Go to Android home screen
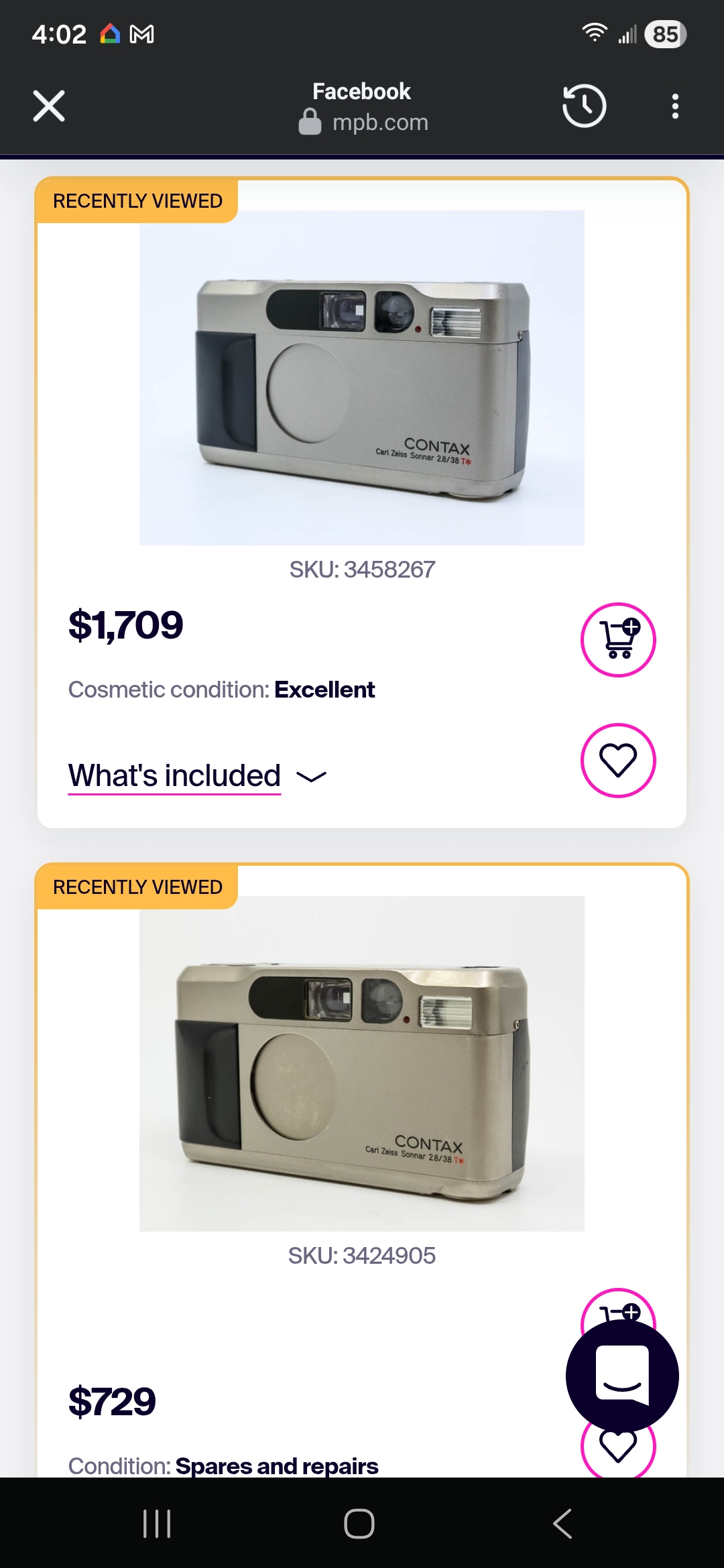The width and height of the screenshot is (724, 1568). point(359,1523)
